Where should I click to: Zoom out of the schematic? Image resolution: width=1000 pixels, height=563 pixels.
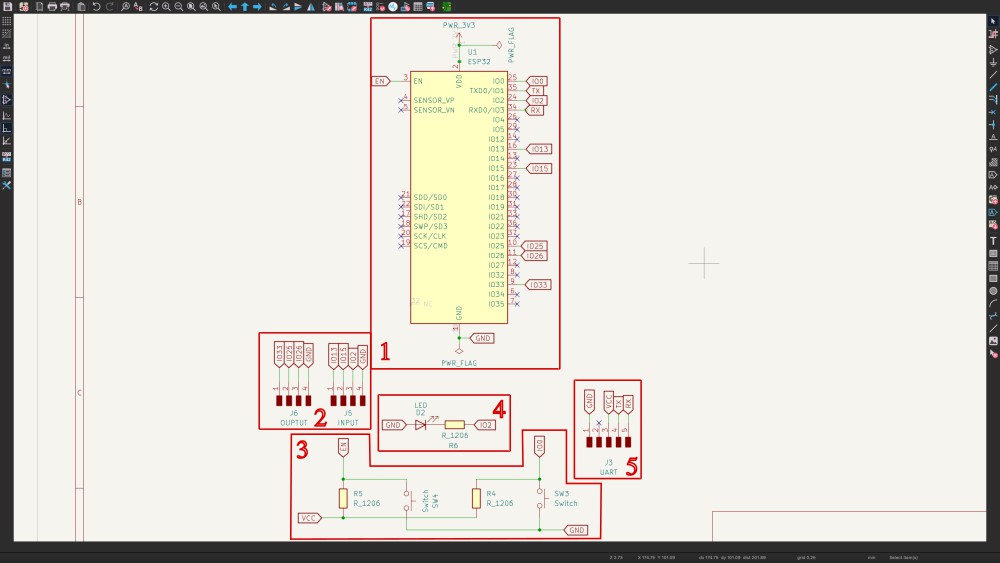pos(179,6)
